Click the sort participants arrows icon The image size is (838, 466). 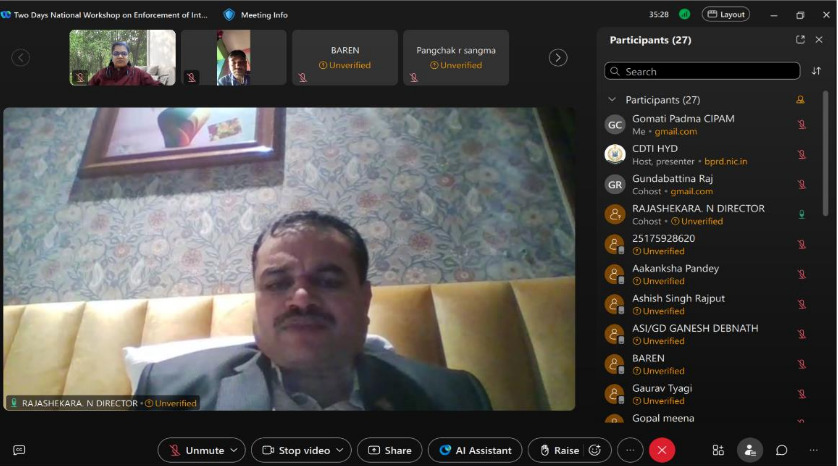816,71
